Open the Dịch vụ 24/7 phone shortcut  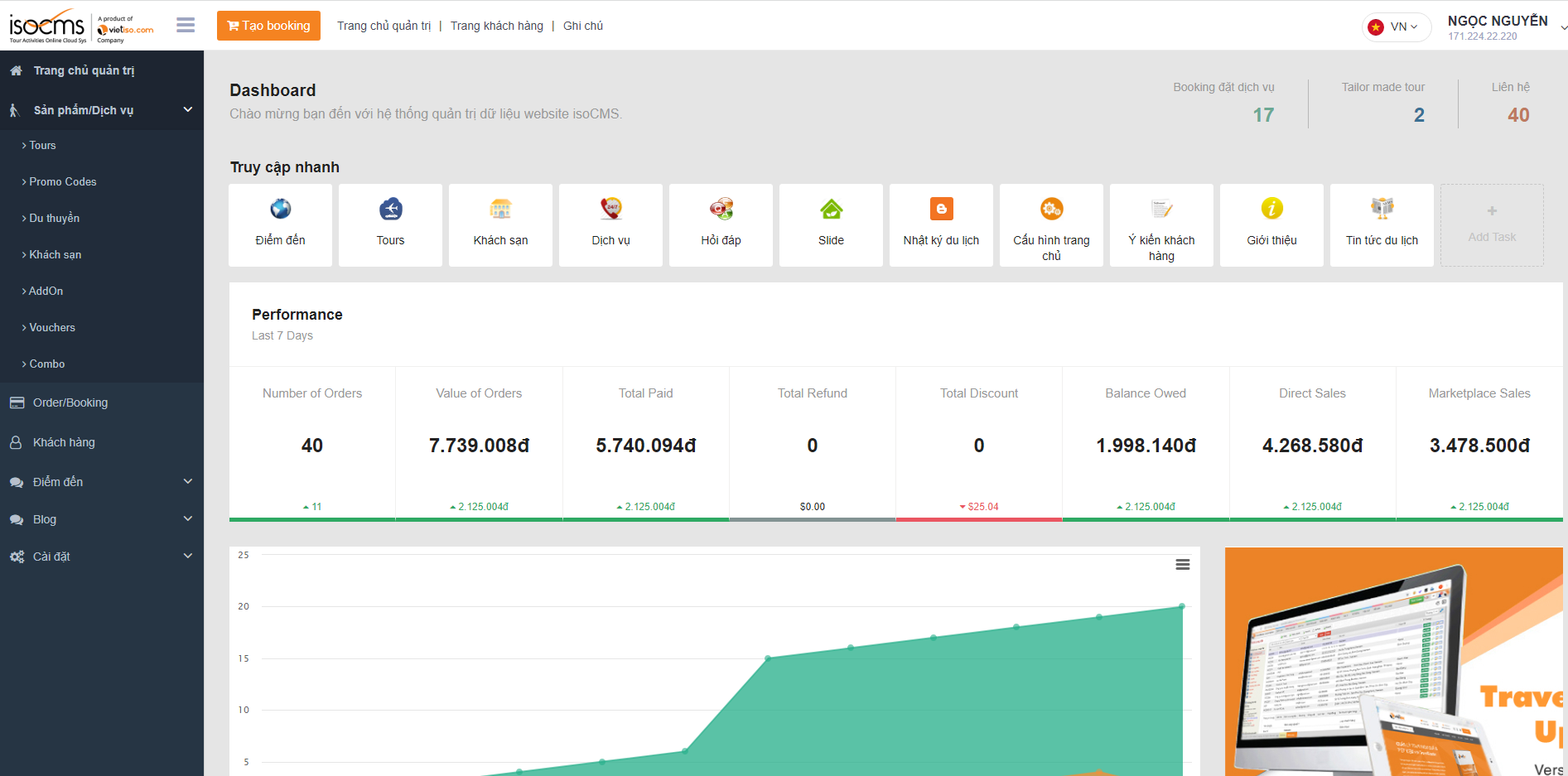point(610,225)
